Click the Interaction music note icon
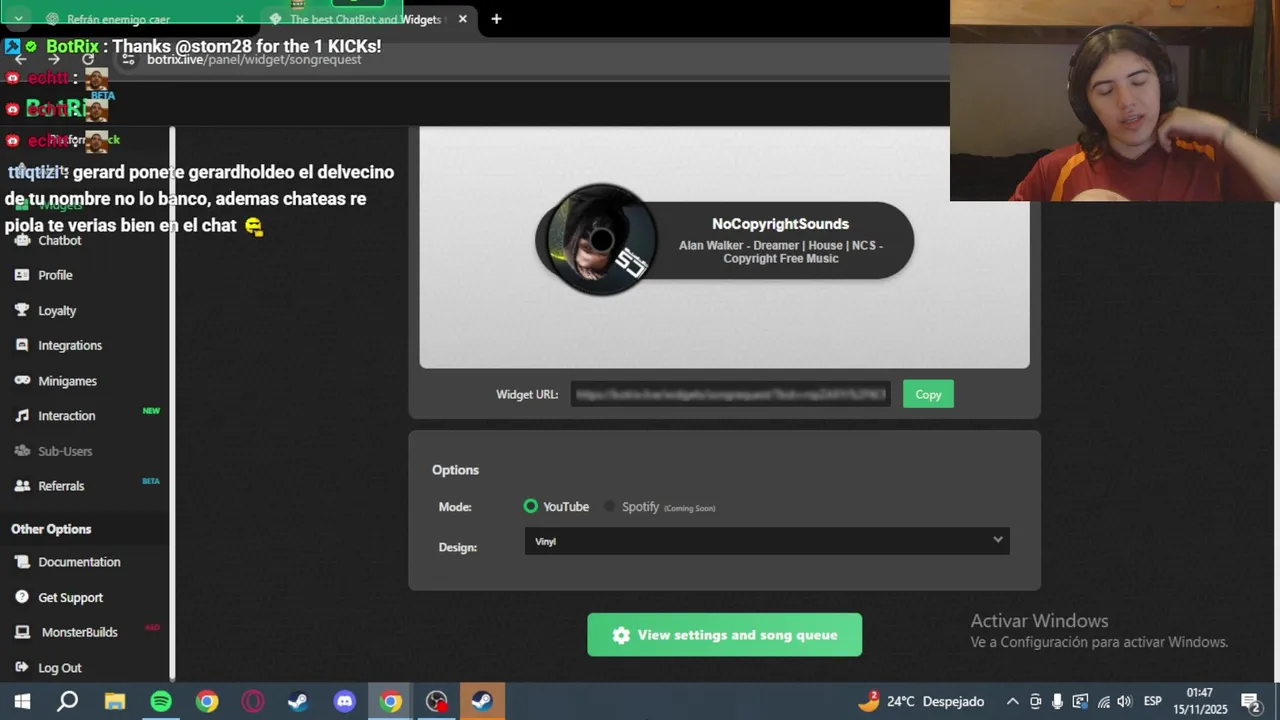Image resolution: width=1280 pixels, height=720 pixels. pyautogui.click(x=22, y=416)
